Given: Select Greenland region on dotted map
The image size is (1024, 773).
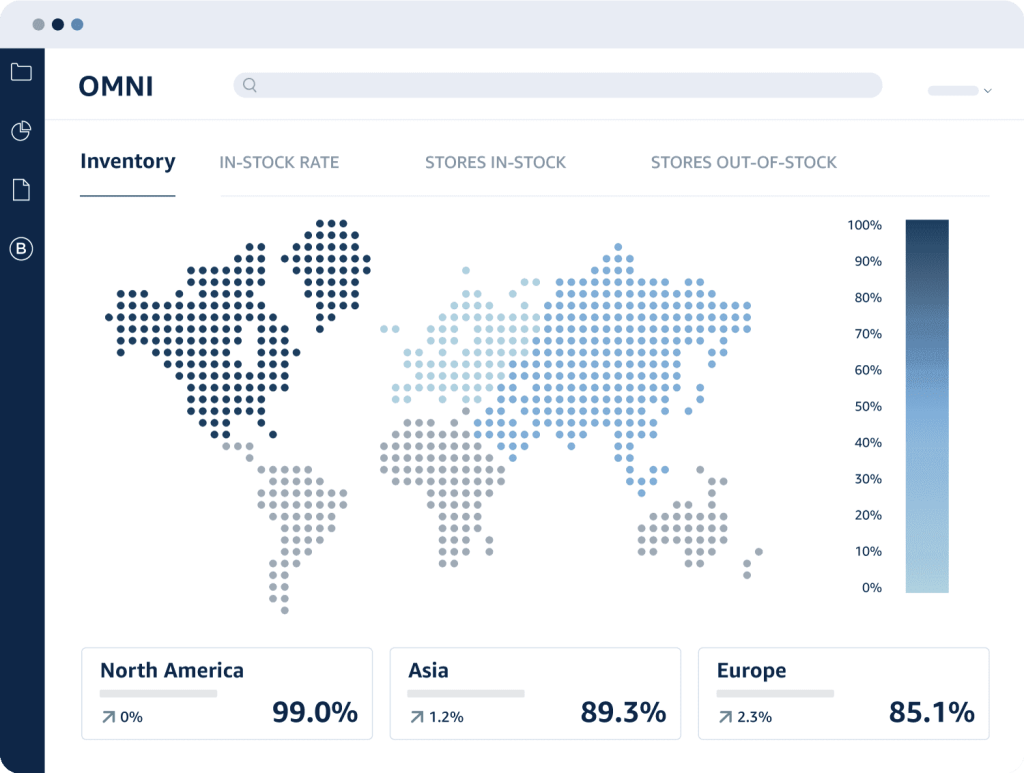Looking at the screenshot, I should pyautogui.click(x=327, y=274).
